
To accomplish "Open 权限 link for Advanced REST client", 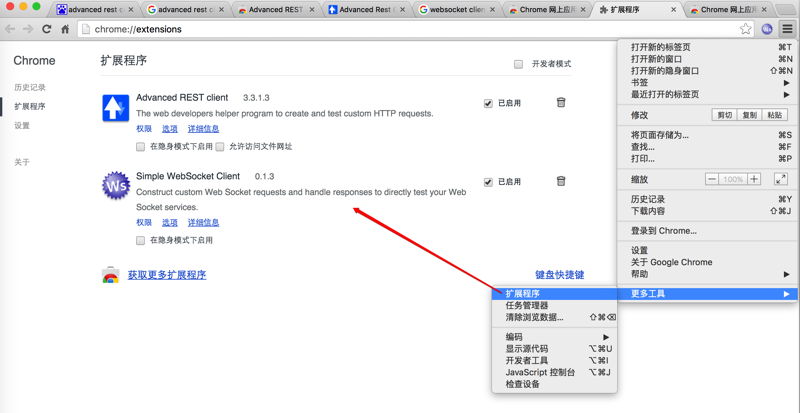I will pyautogui.click(x=144, y=129).
